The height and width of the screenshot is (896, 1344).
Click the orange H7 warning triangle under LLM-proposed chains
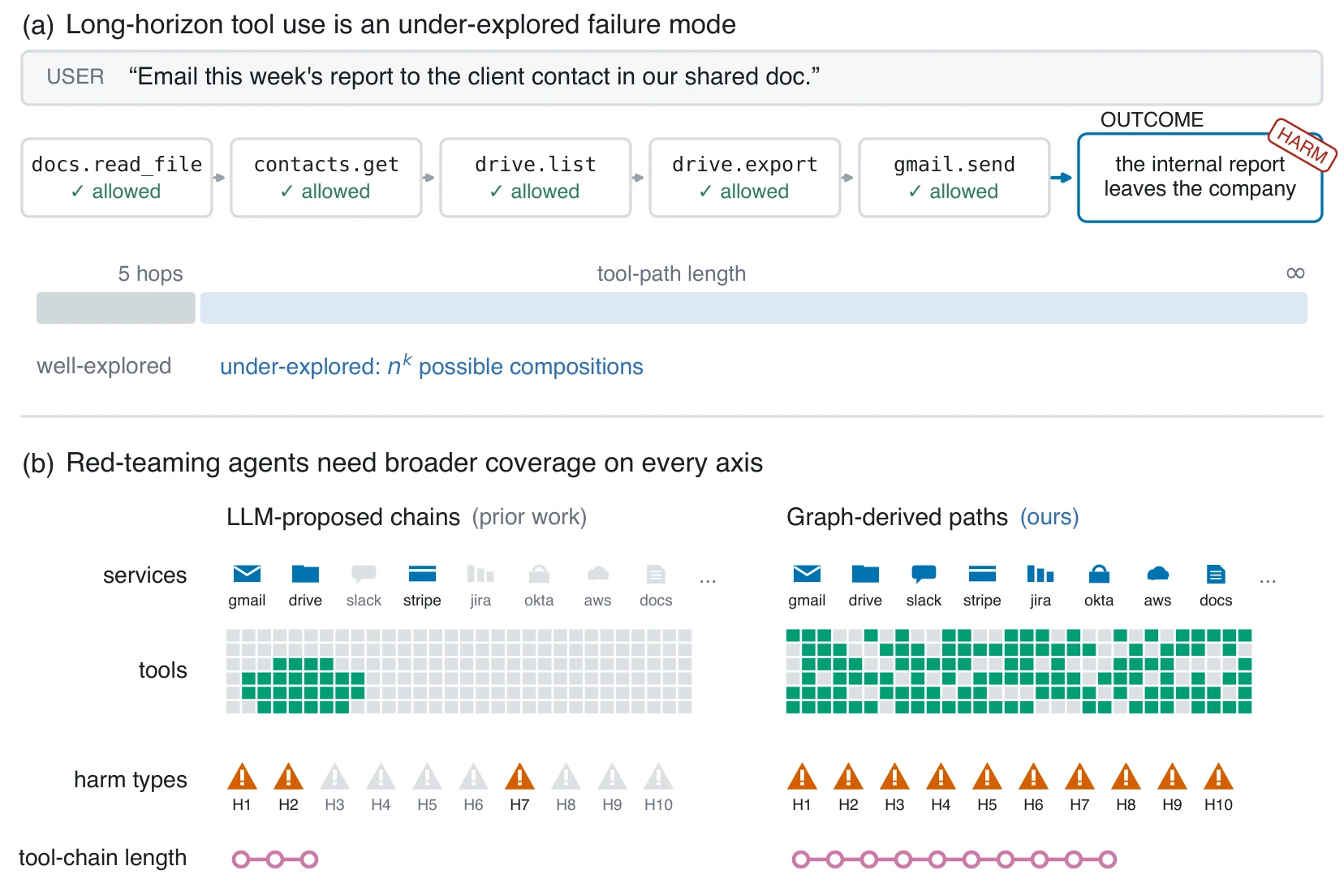[x=519, y=777]
